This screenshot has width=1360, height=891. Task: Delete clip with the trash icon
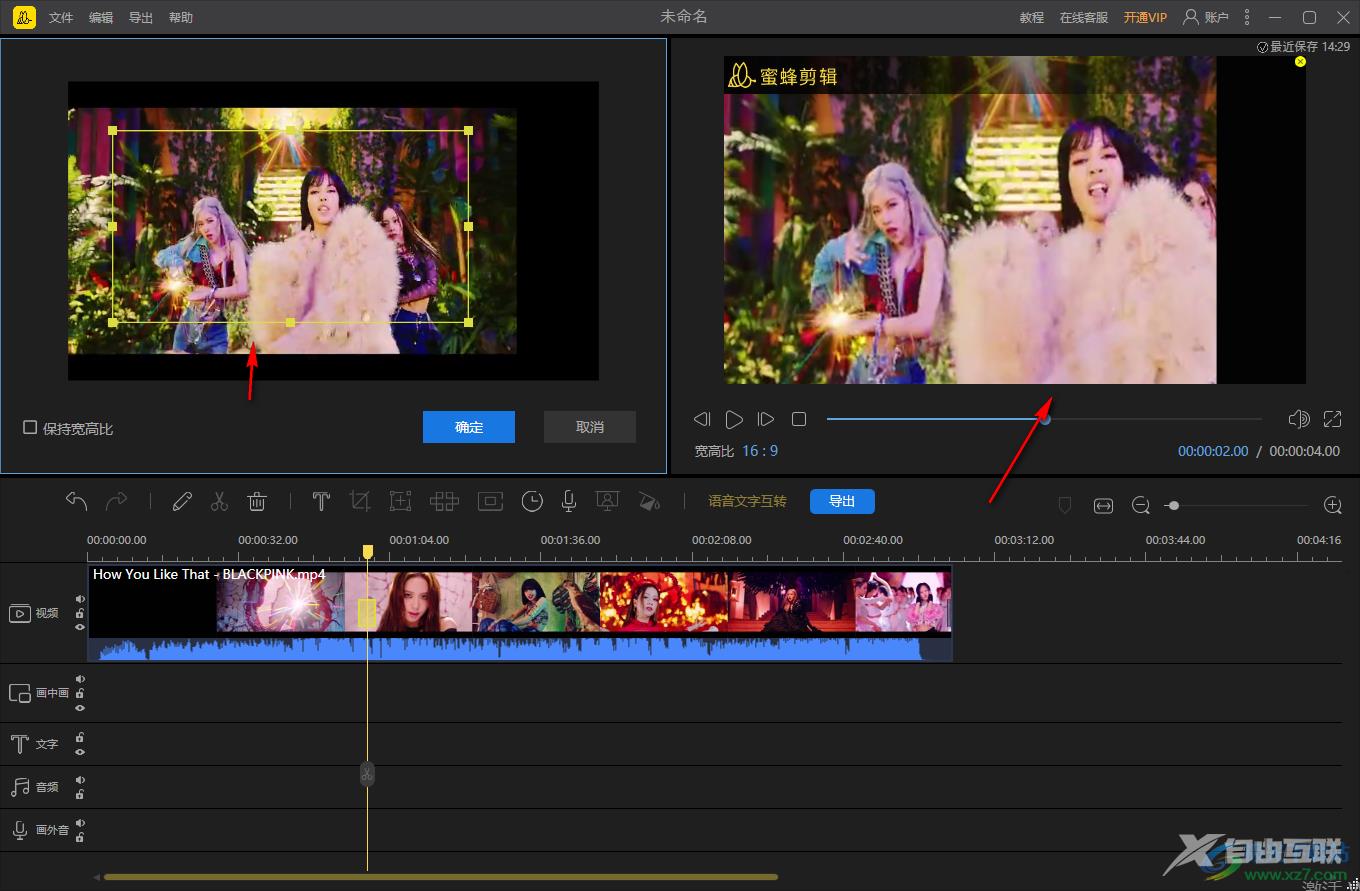click(257, 501)
